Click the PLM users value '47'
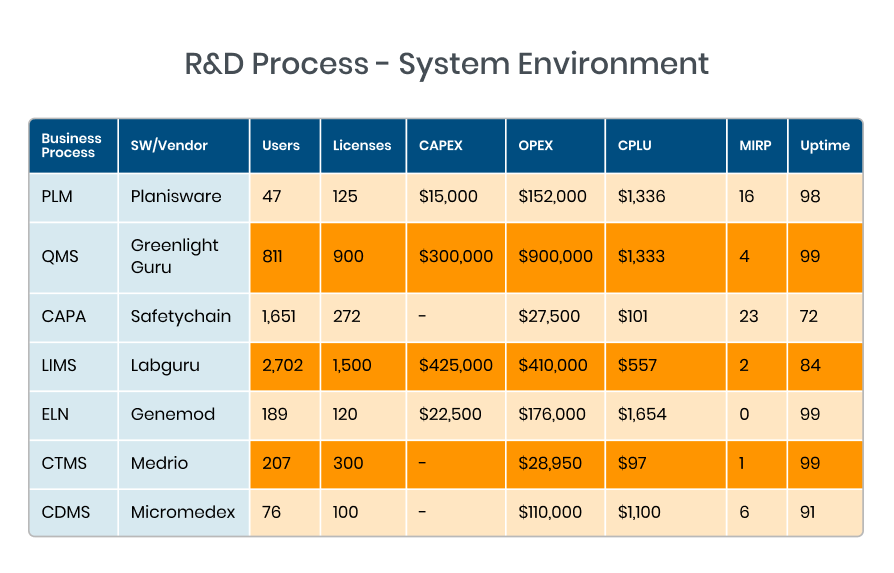The height and width of the screenshot is (573, 894). pyautogui.click(x=271, y=196)
